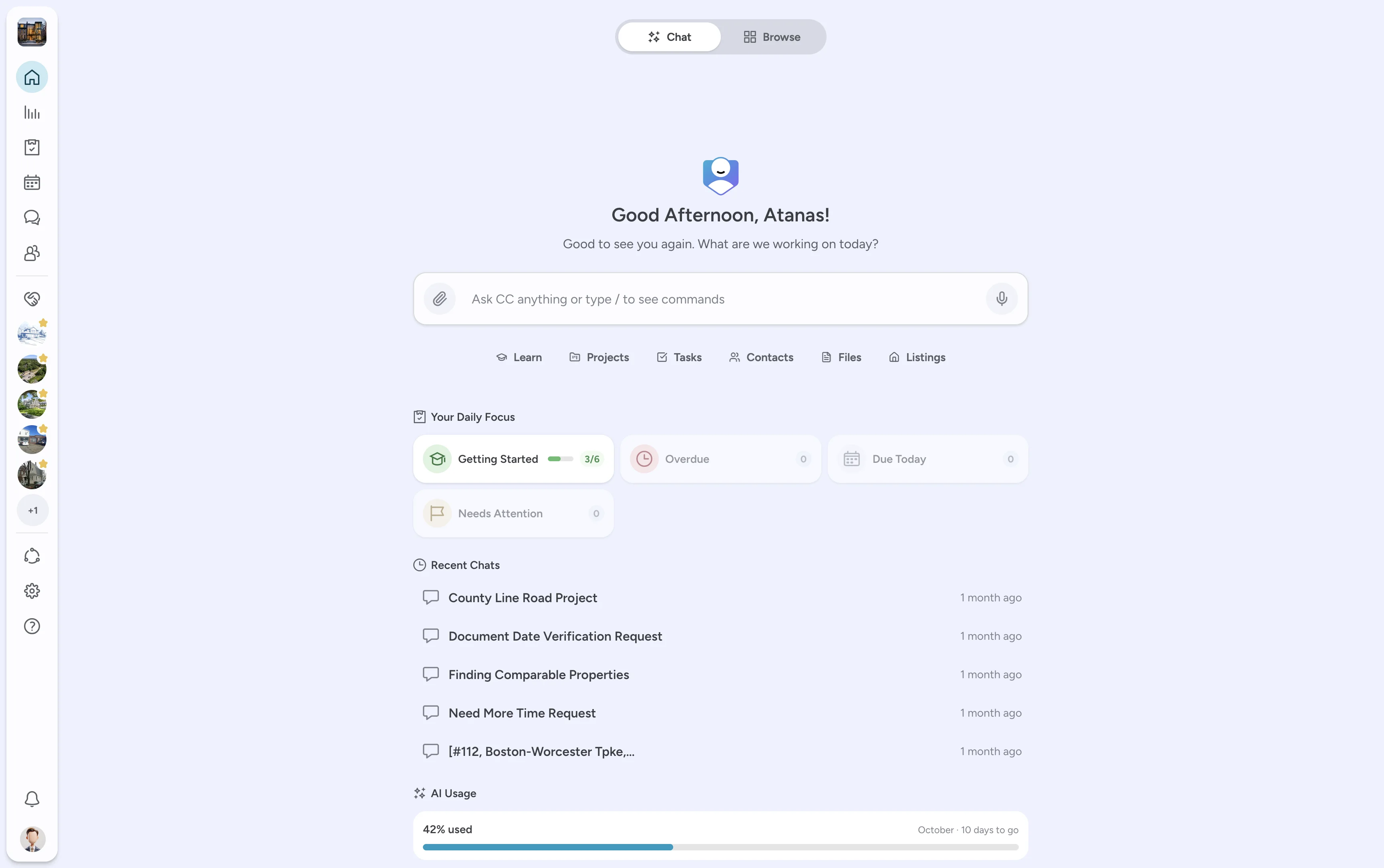
Task: Open the first starred project thumbnail, white house
Action: pos(32,334)
